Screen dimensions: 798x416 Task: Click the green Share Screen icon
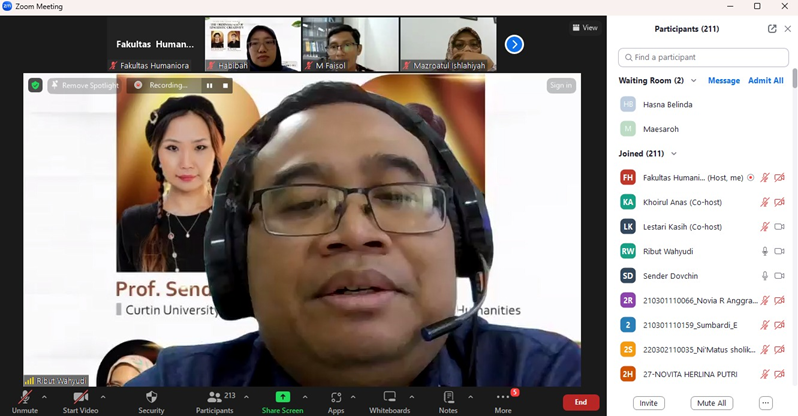[283, 397]
